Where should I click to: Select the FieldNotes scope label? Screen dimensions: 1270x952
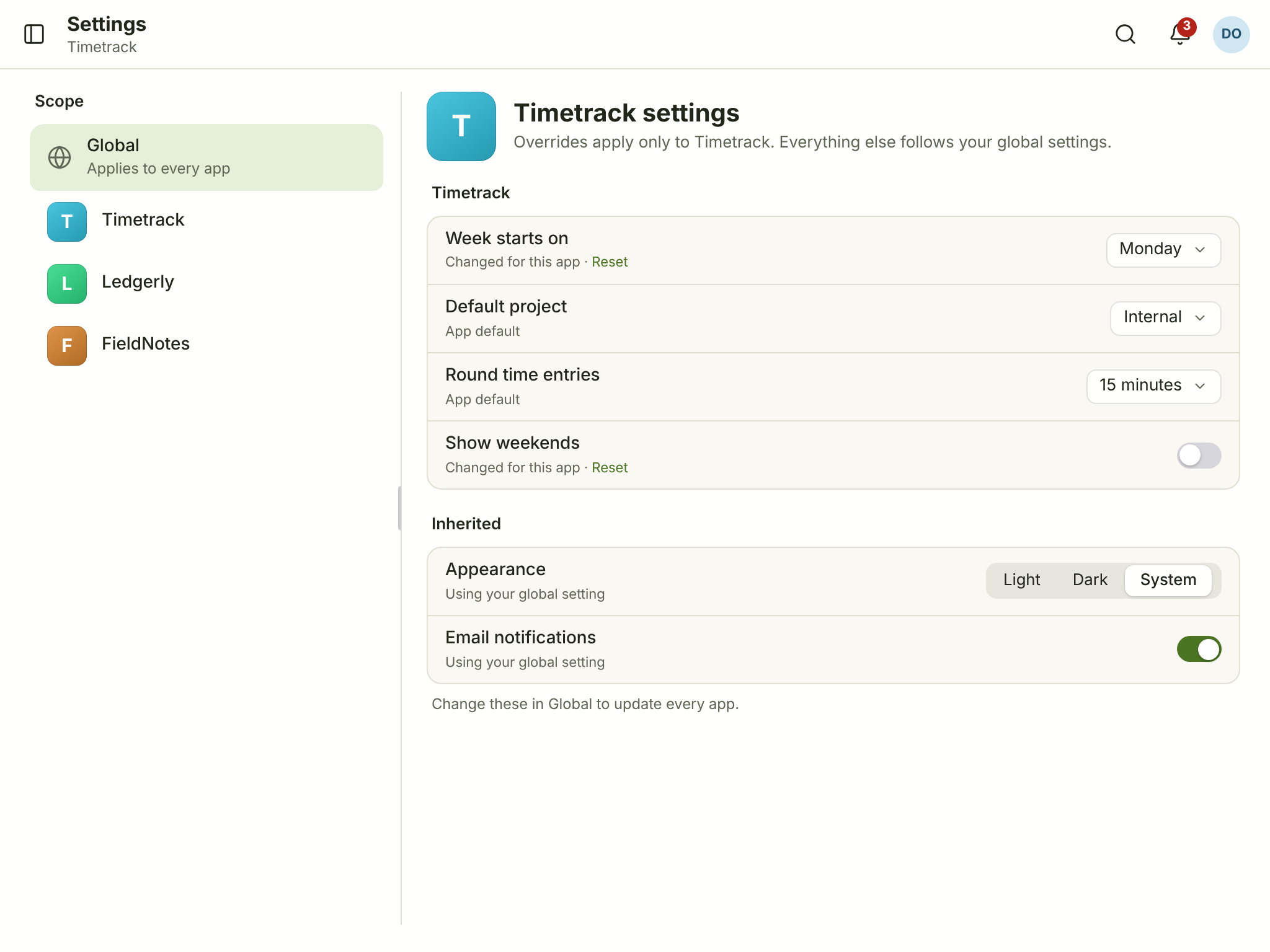pyautogui.click(x=146, y=344)
